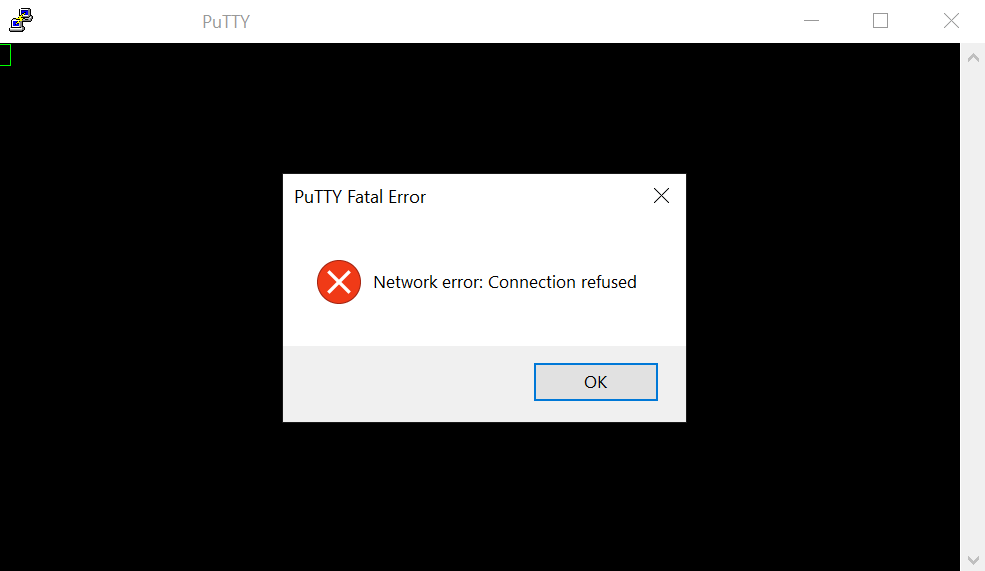Confirm the error with the OK button

click(596, 382)
